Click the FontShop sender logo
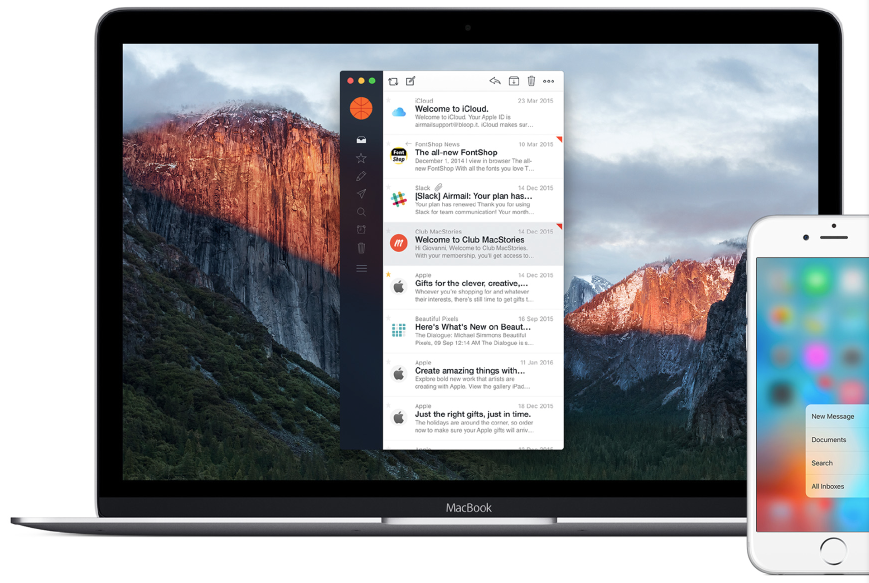 pos(398,156)
